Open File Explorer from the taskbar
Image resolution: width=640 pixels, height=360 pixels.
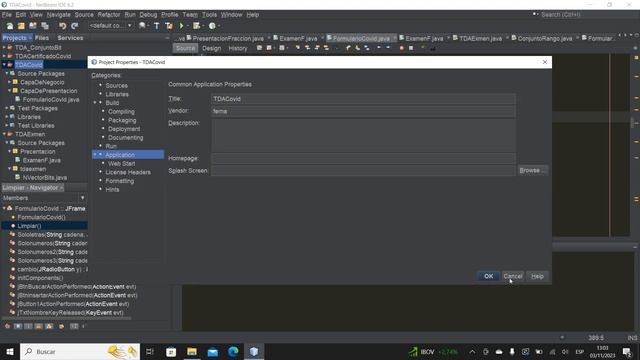192,351
